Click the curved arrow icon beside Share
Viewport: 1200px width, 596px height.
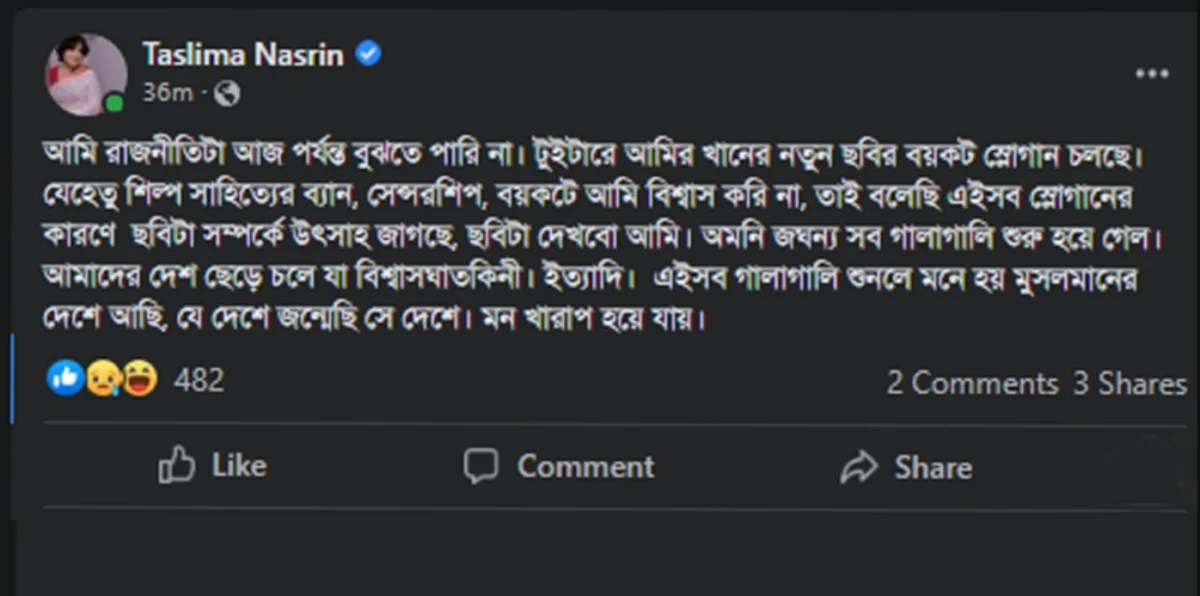(858, 467)
